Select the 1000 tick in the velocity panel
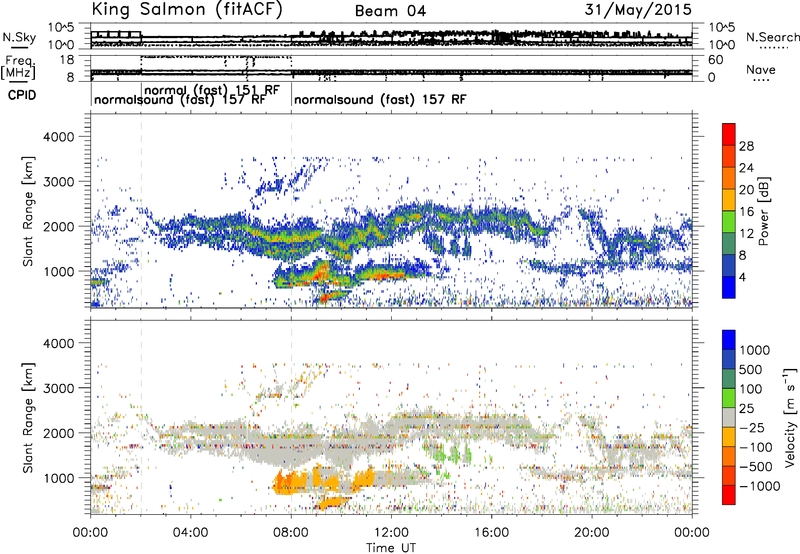 [58, 478]
